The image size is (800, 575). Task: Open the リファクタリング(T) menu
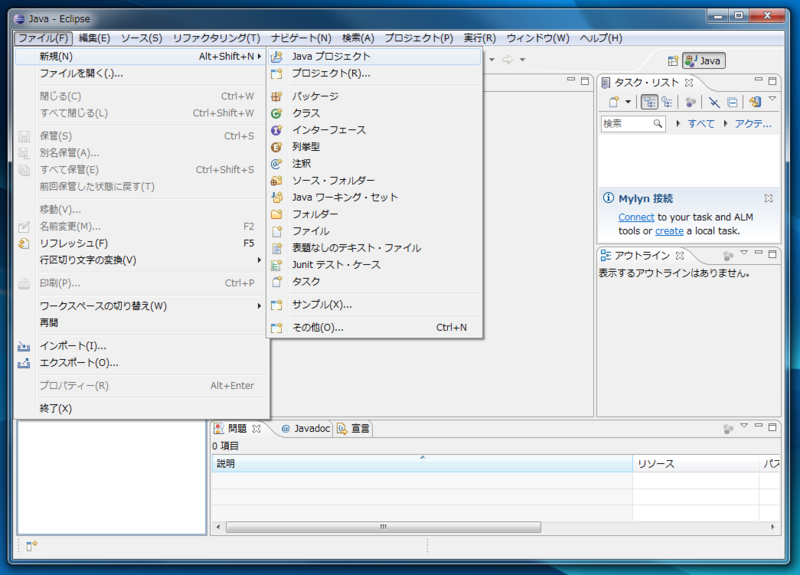coord(216,38)
